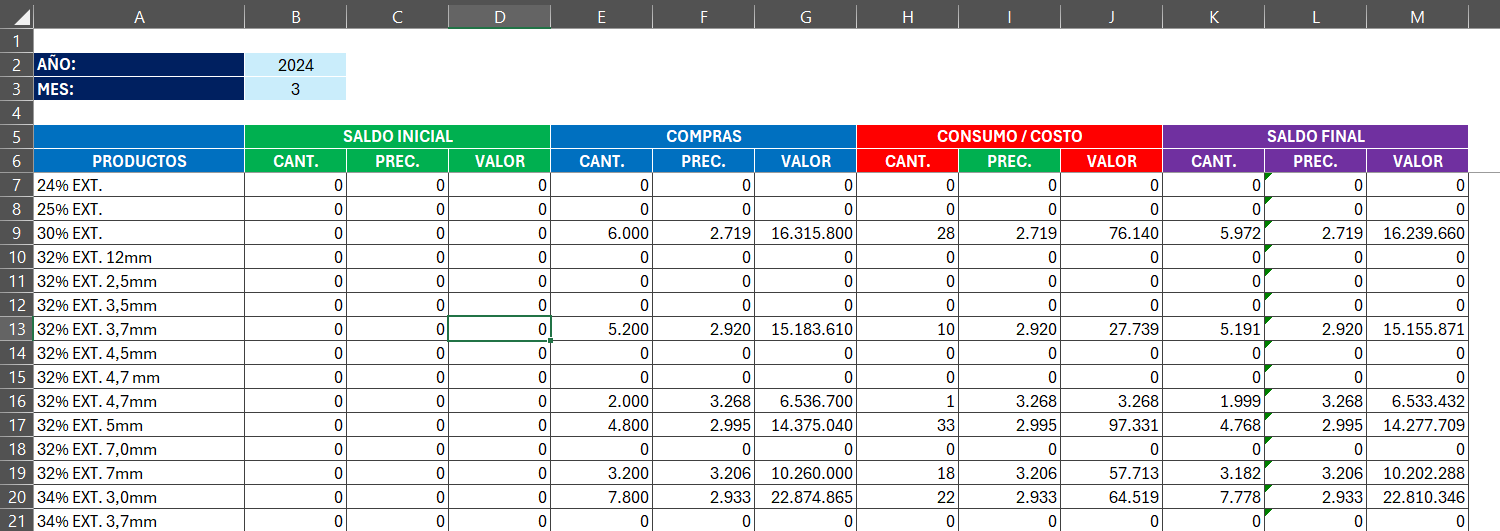Click the MES label cell
Screen dimensions: 1500x531
[x=139, y=89]
